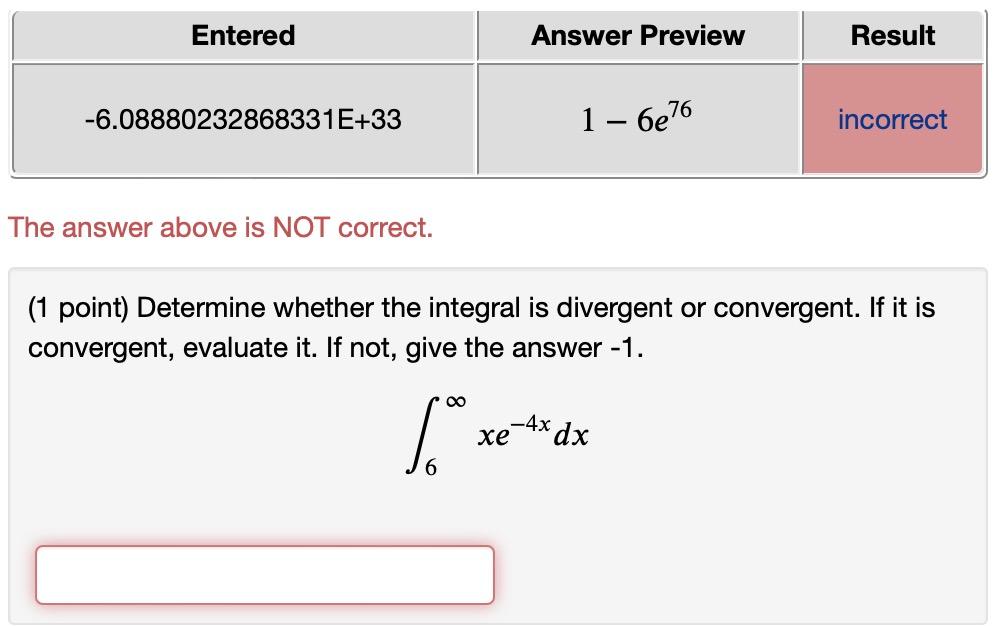
Task: Select the (1 point) label text
Action: click(79, 307)
